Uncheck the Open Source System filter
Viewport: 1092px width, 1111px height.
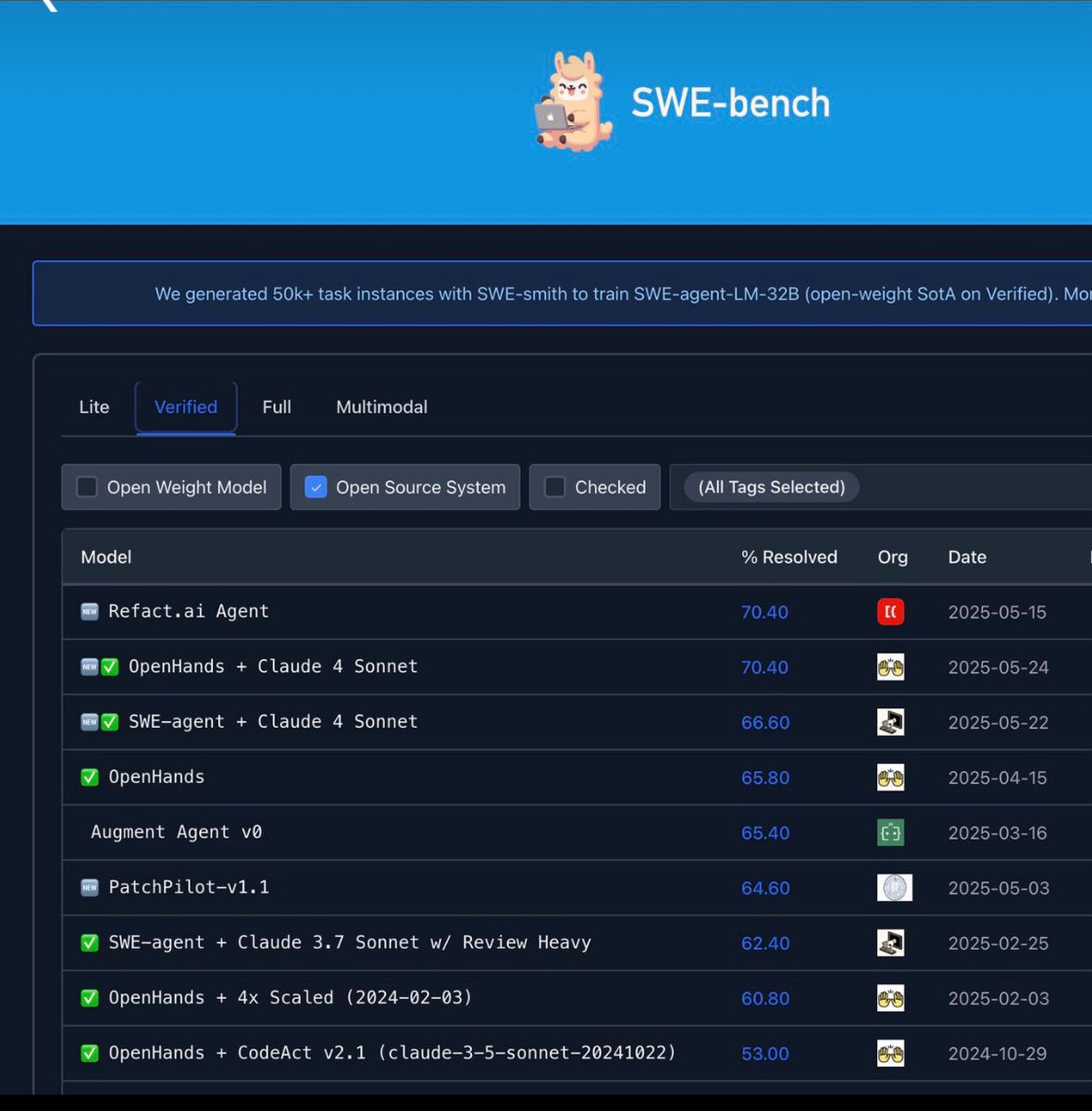[316, 487]
